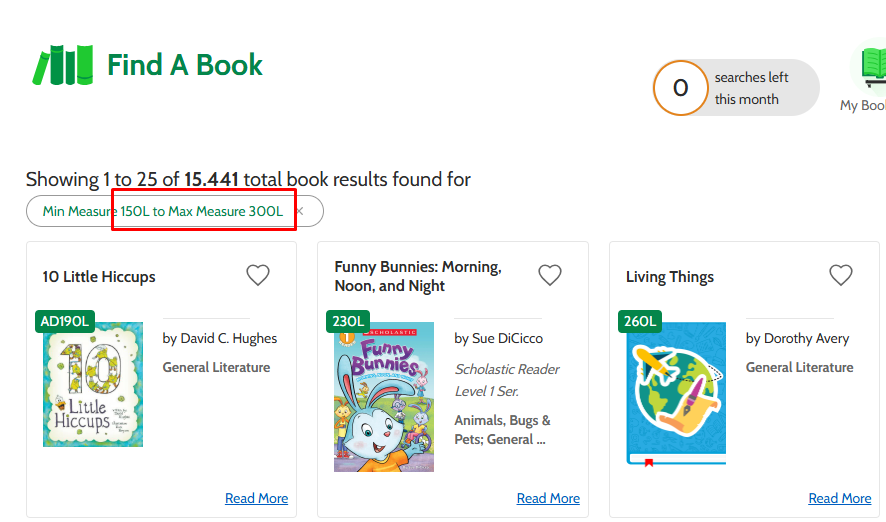The image size is (886, 522).
Task: Remove the Min Measure 150L filter chip
Action: point(300,211)
